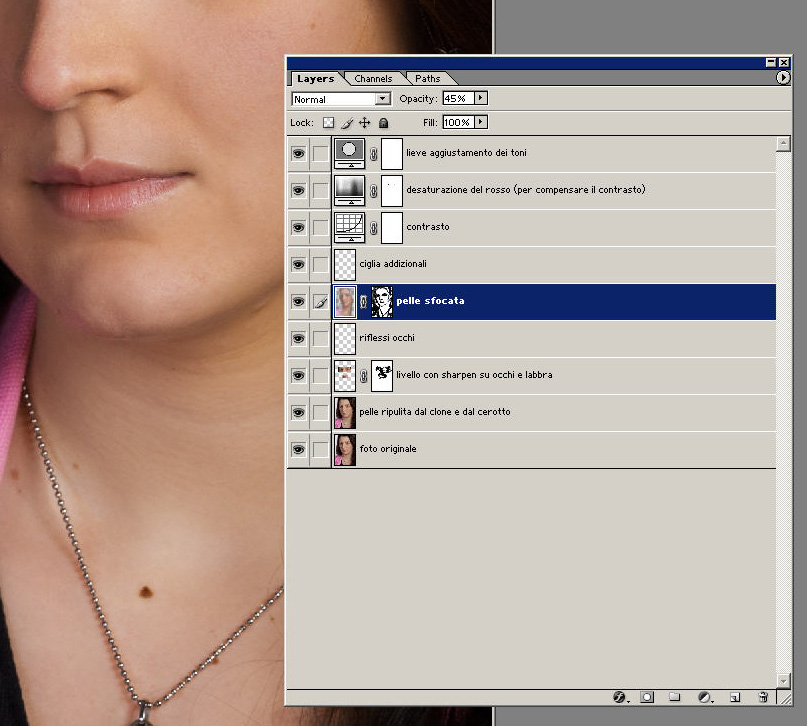The height and width of the screenshot is (726, 807).
Task: Create a new layer set folder
Action: [675, 696]
